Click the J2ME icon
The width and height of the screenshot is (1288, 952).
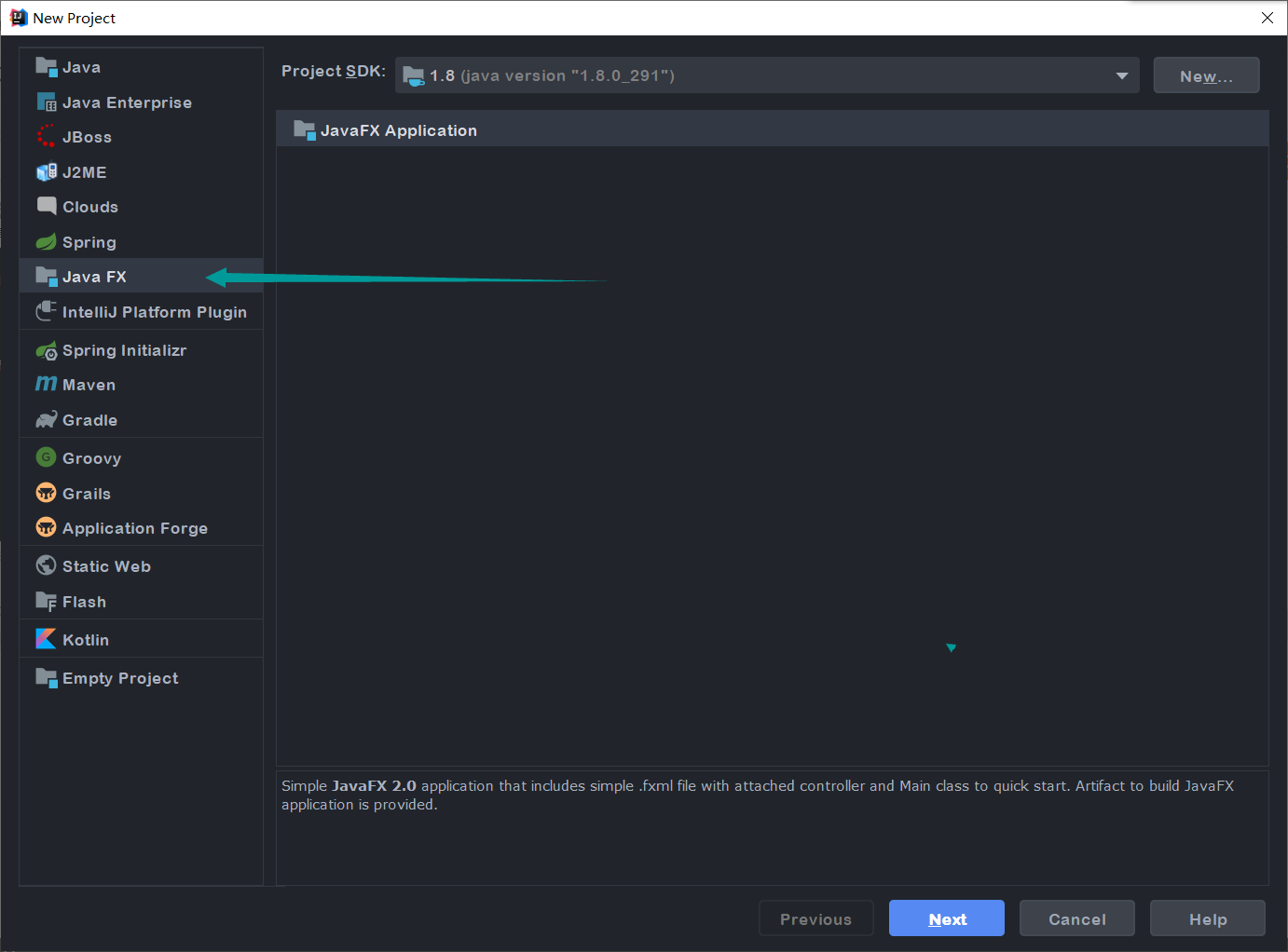(46, 172)
